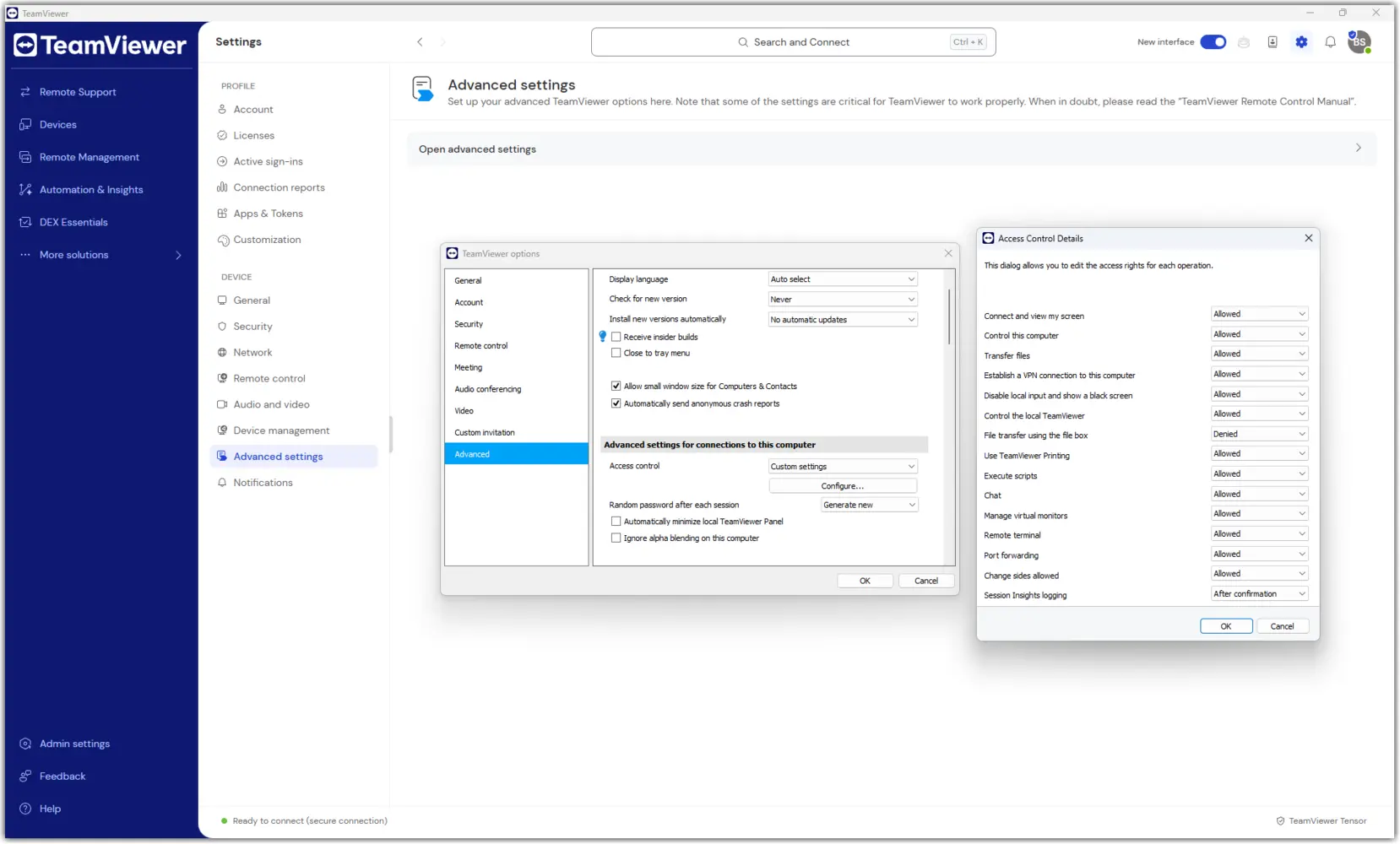1400x844 pixels.
Task: Open the Display language dropdown
Action: 843,279
